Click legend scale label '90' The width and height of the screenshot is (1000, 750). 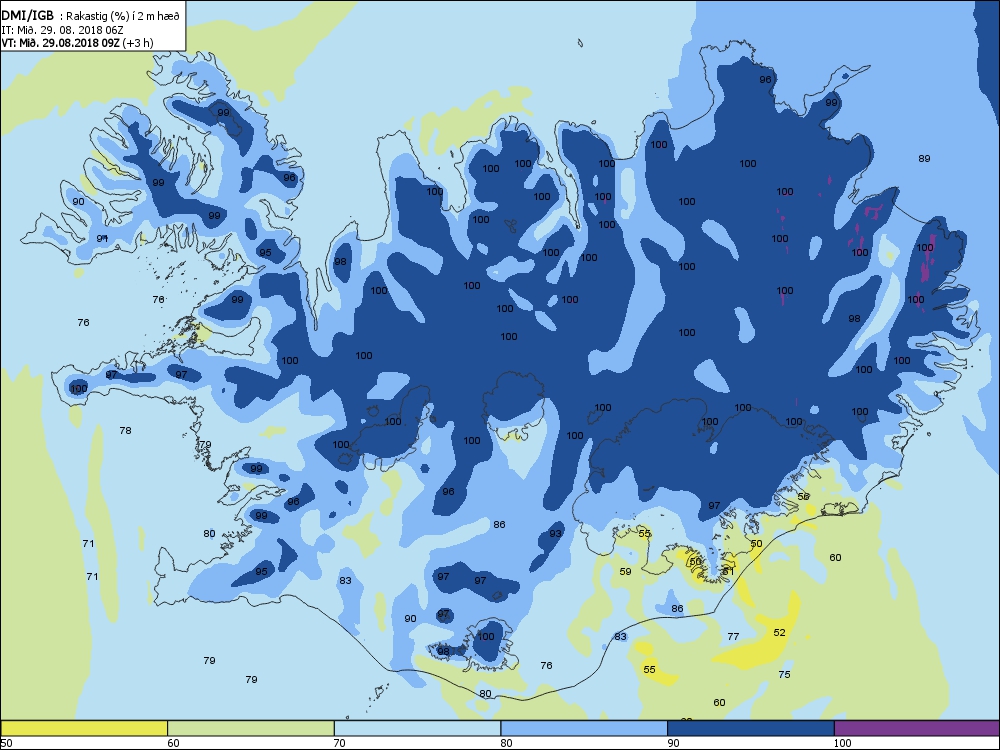pyautogui.click(x=673, y=743)
